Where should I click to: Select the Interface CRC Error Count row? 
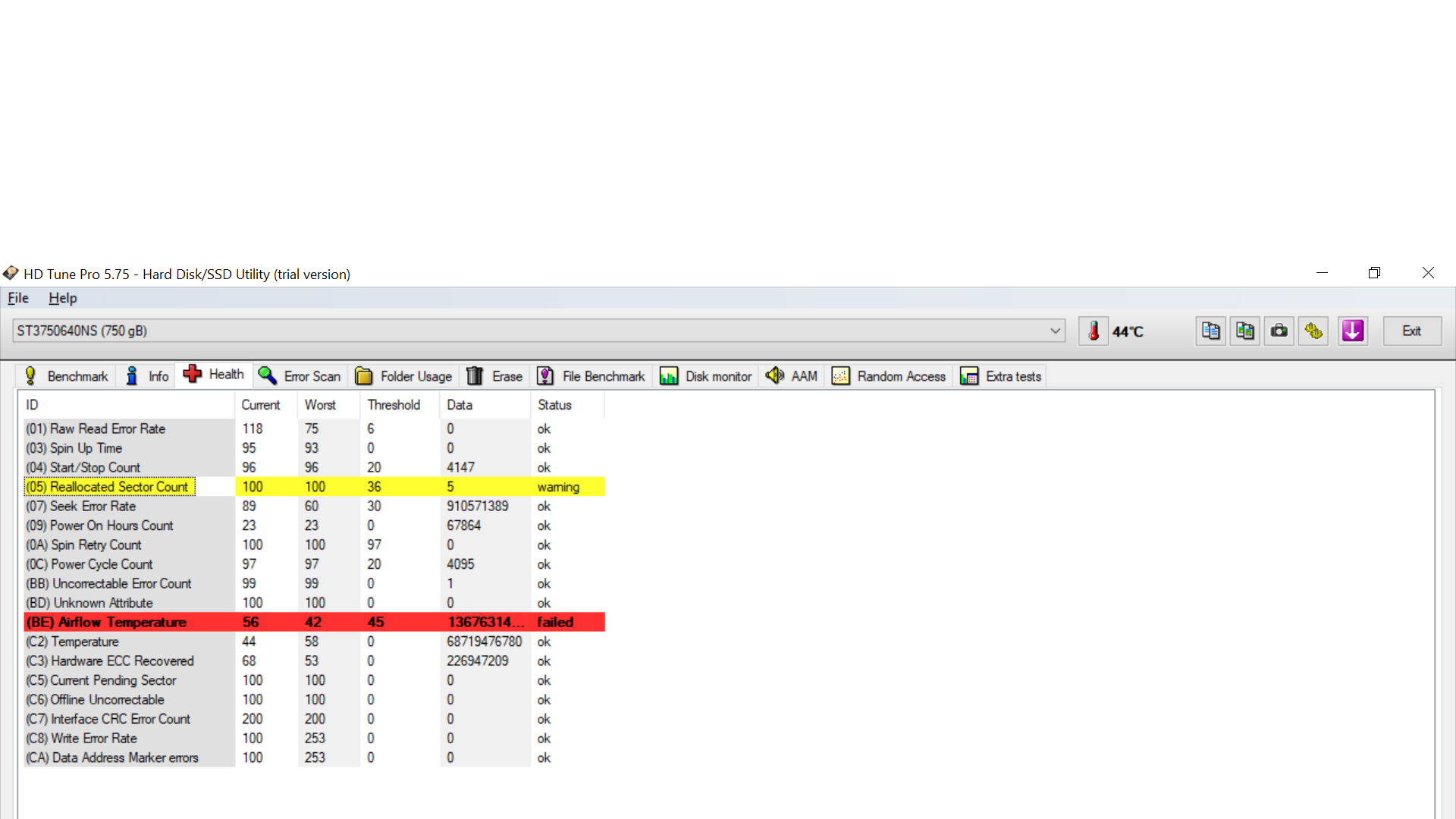click(314, 719)
